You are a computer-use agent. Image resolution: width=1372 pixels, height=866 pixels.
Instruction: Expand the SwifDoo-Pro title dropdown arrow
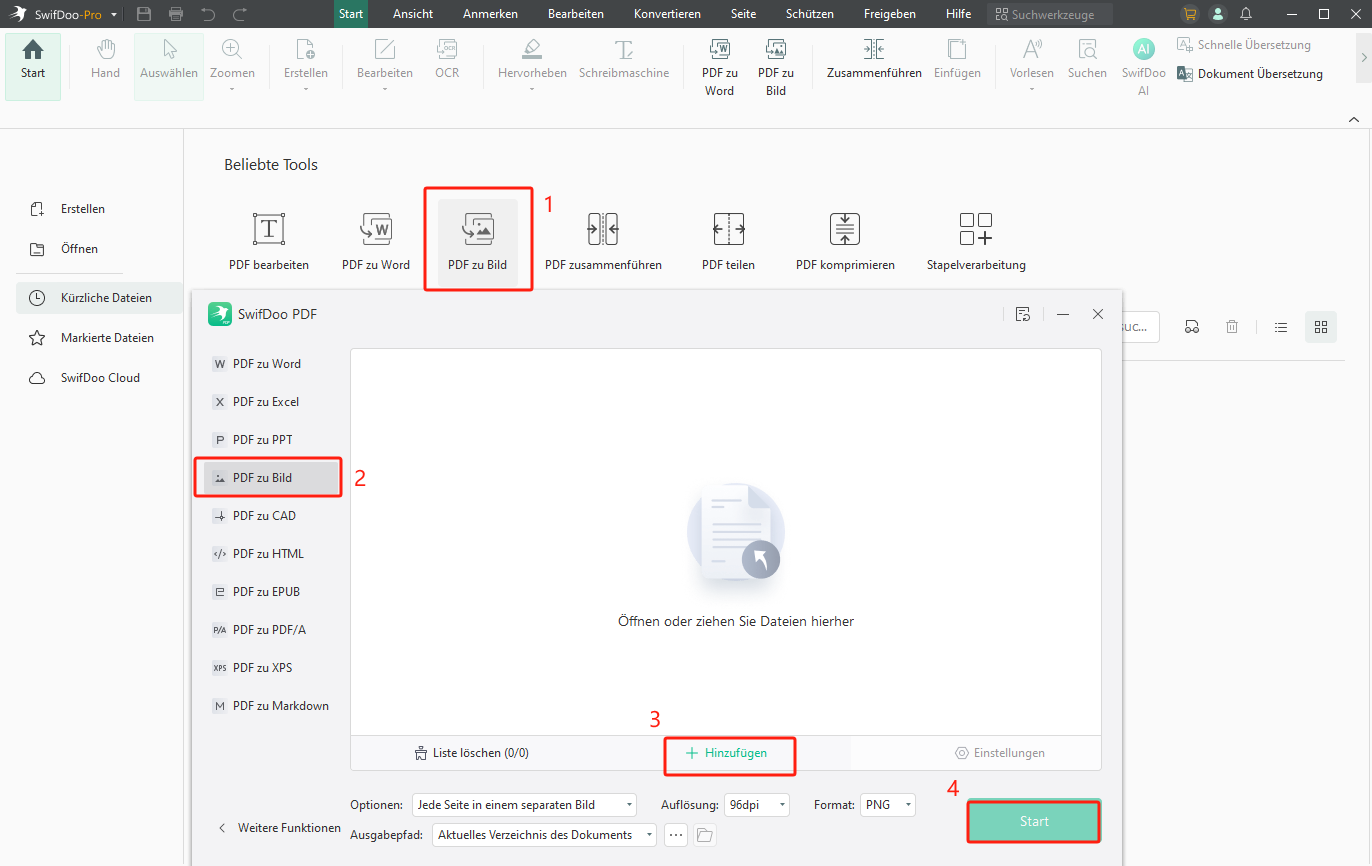[114, 14]
